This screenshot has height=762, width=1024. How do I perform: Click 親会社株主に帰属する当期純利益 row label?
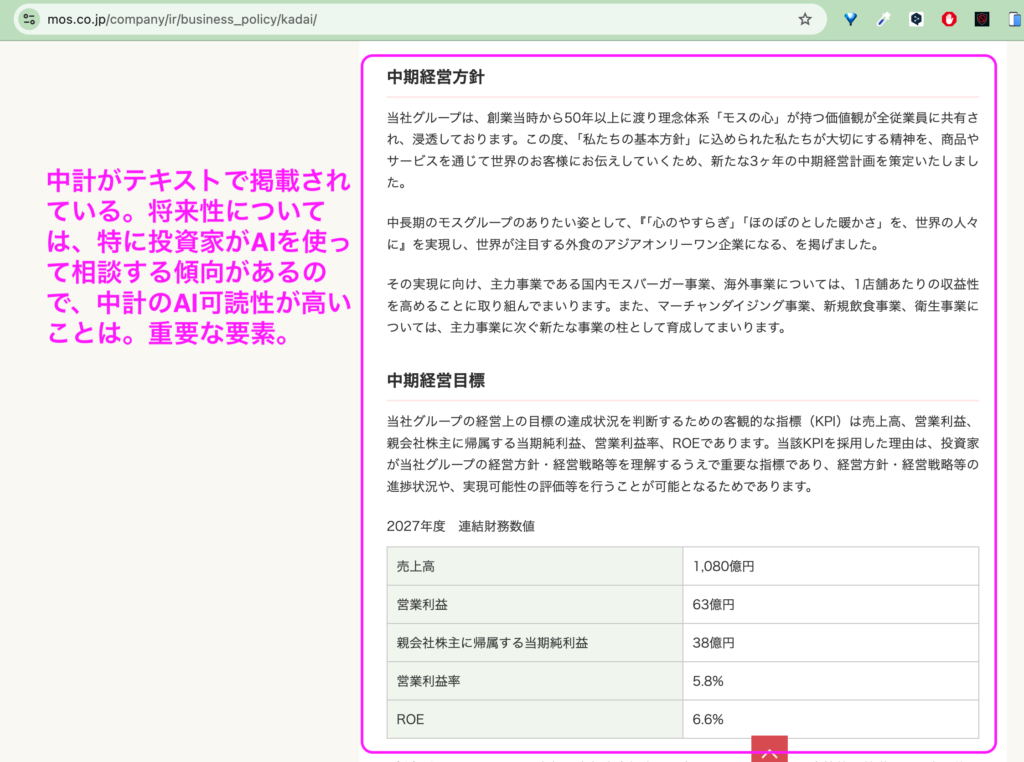point(535,643)
